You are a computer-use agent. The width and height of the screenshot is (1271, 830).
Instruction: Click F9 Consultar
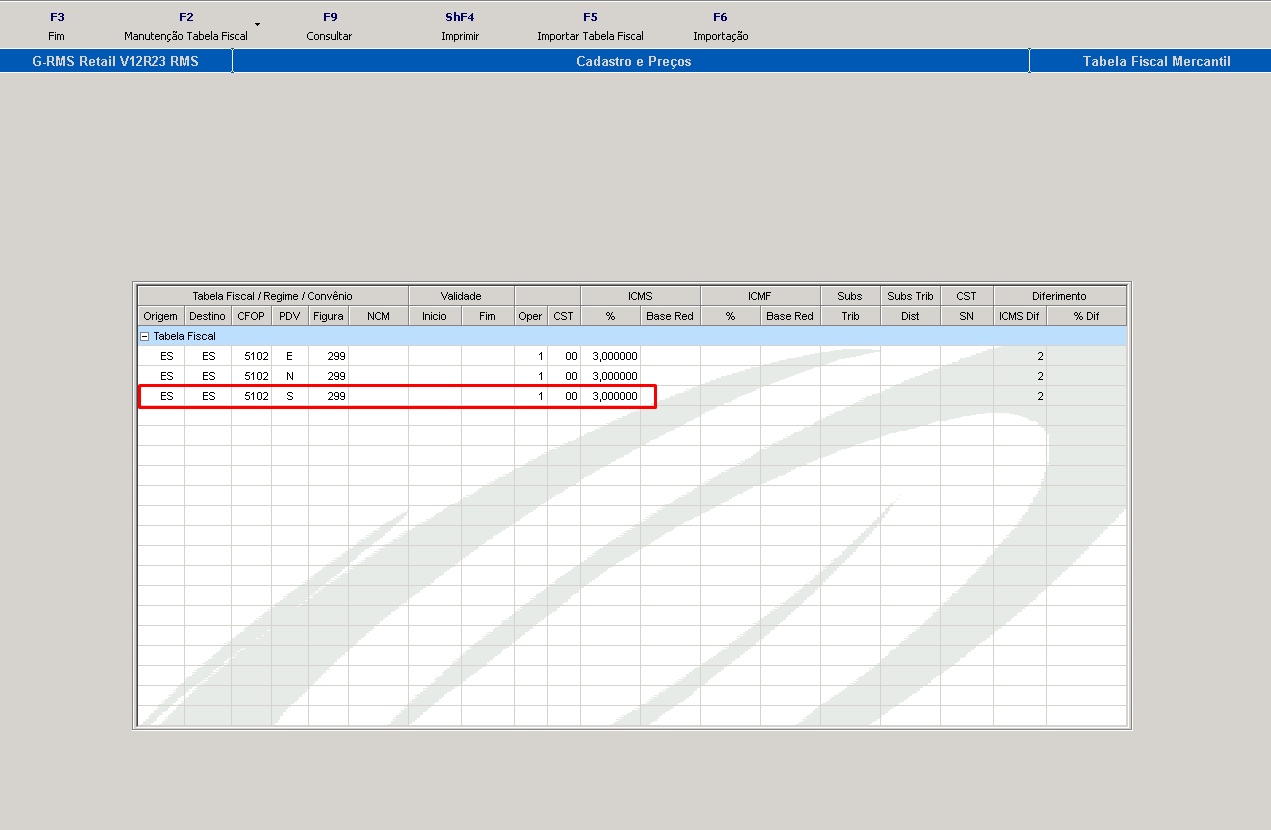pos(329,26)
